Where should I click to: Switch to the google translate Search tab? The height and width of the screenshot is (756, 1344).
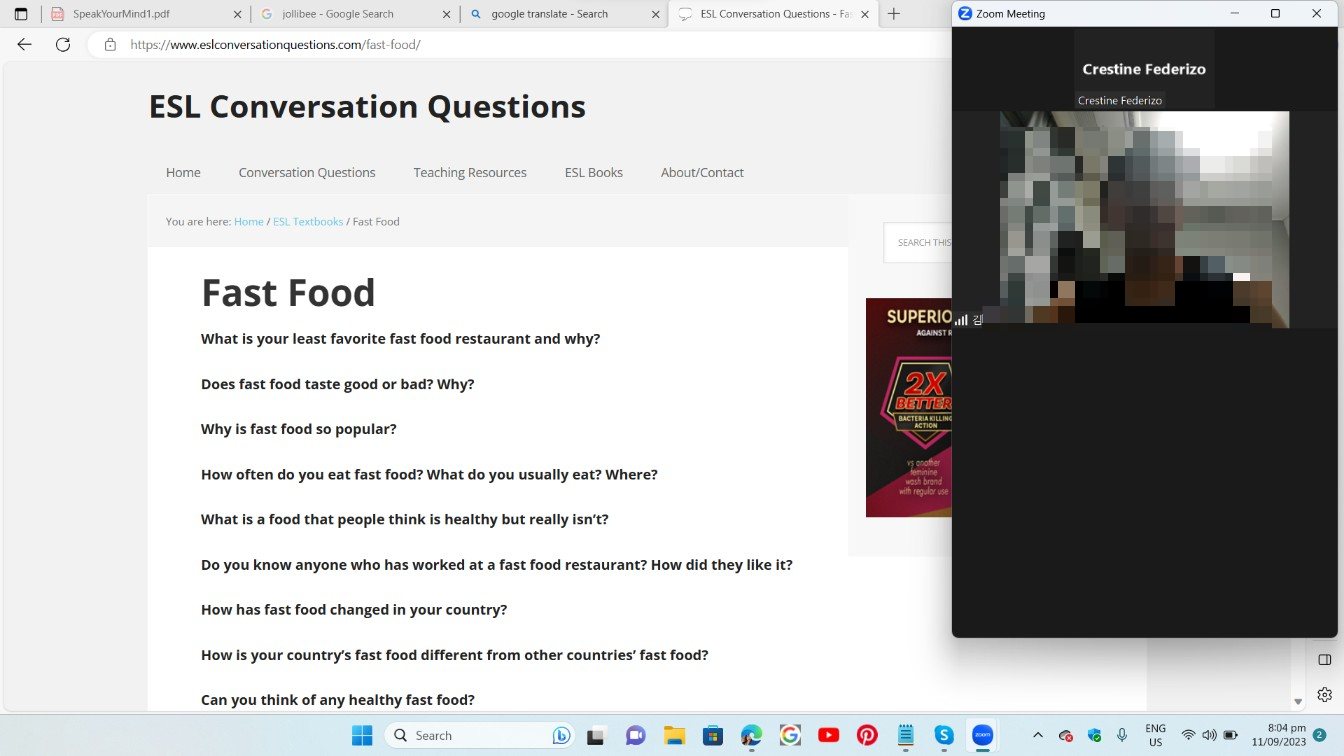[x=563, y=14]
